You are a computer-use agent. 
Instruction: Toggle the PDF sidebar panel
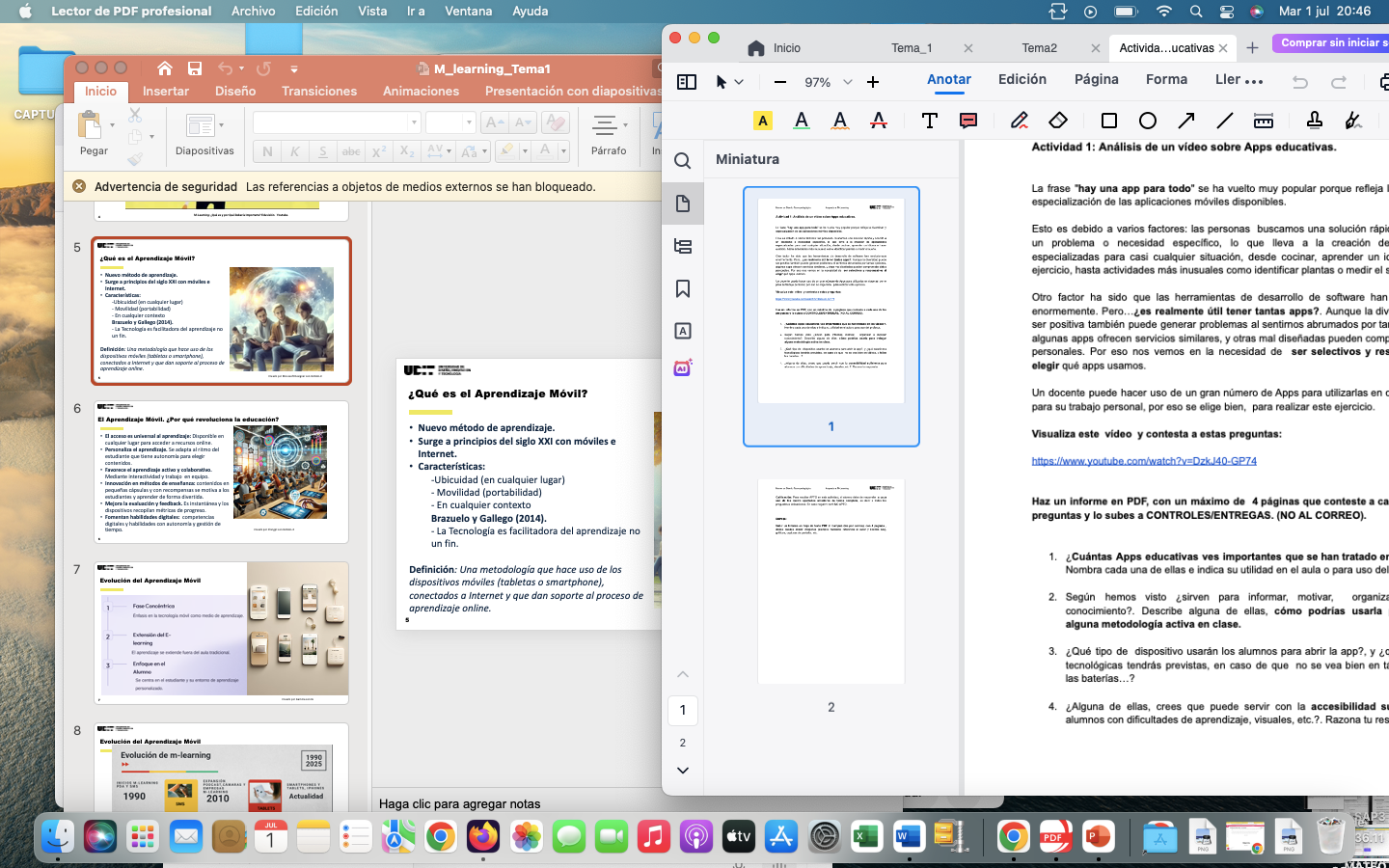(x=687, y=82)
